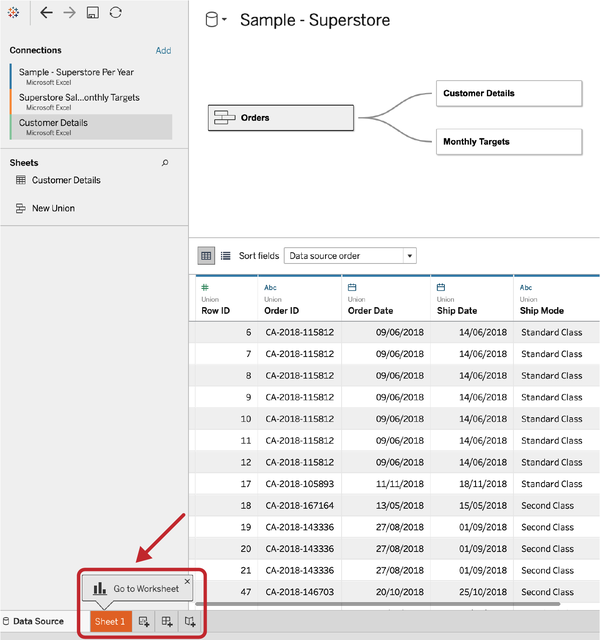600x640 pixels.
Task: Select the Customer Details connection
Action: pyautogui.click(x=90, y=126)
